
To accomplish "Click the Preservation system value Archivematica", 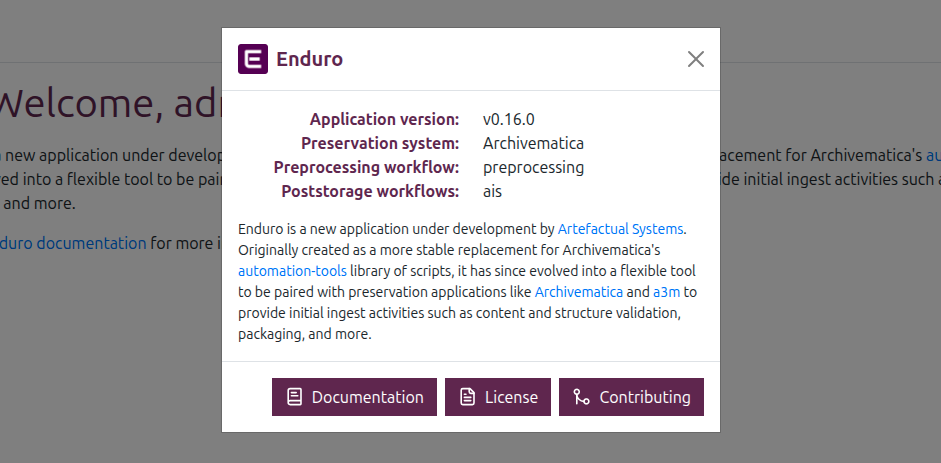I will [x=533, y=143].
